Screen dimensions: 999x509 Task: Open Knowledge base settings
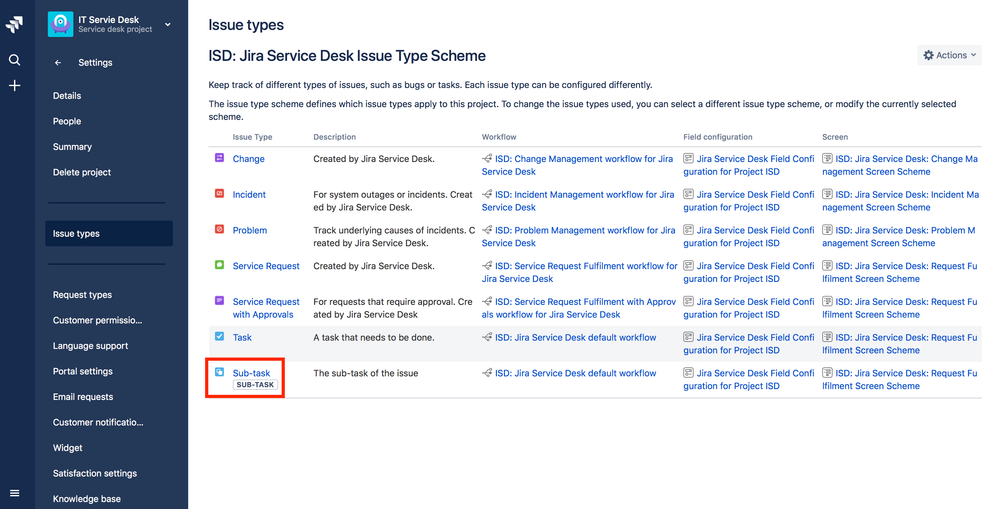pyautogui.click(x=87, y=498)
